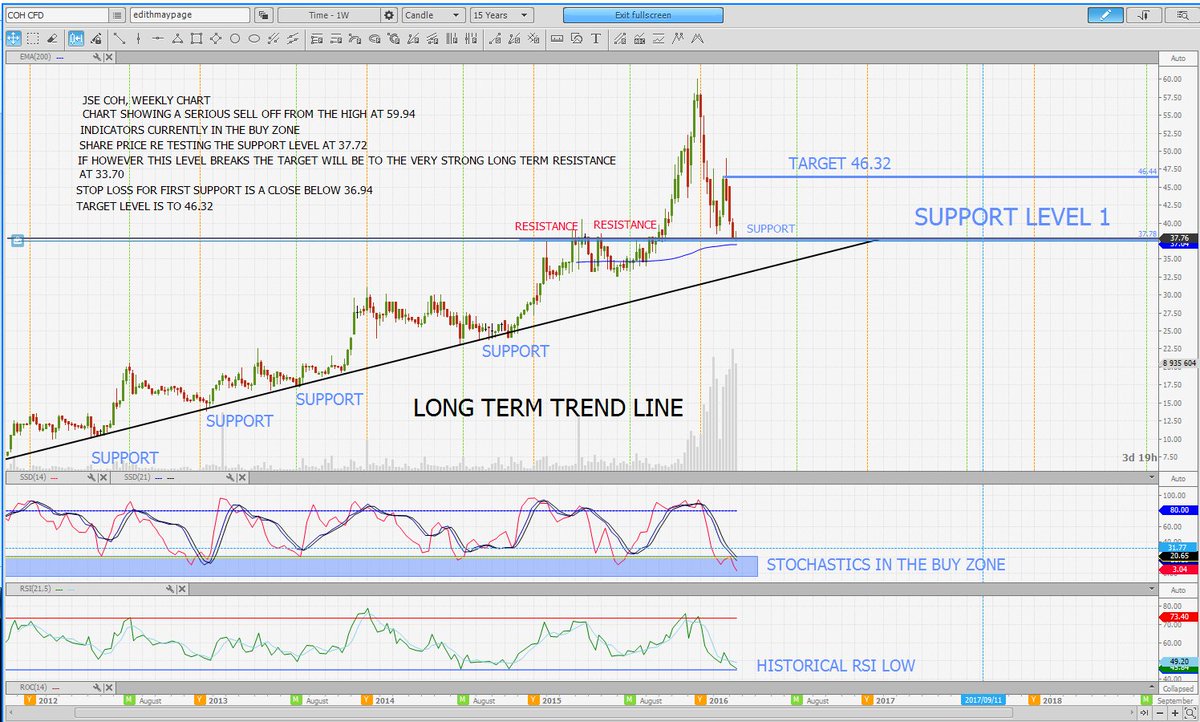The image size is (1200, 722).
Task: Open ROC(14) settings wrench
Action: point(98,688)
